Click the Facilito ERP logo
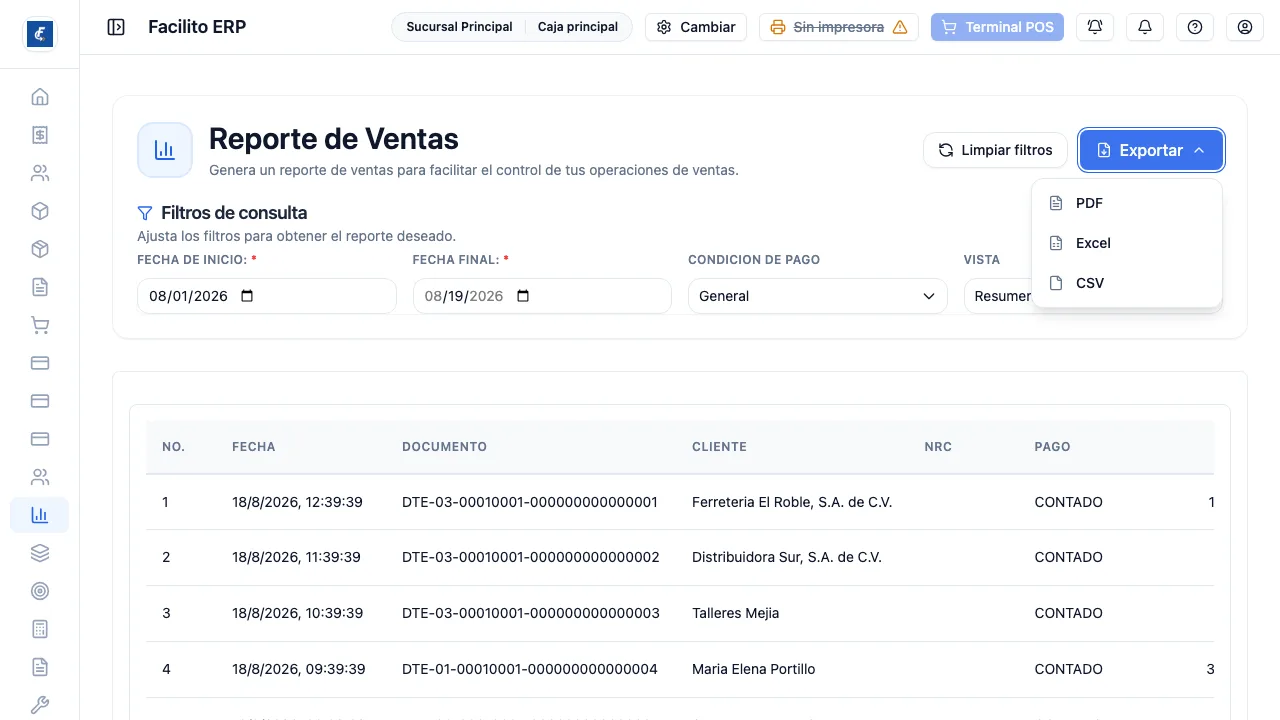Viewport: 1280px width, 720px height. click(40, 34)
